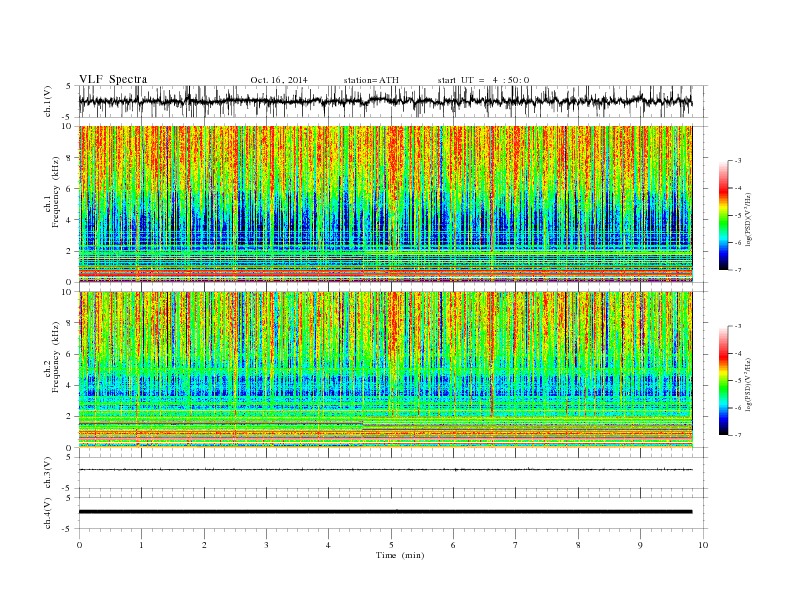Viewport: 792px width, 612px height.
Task: Click the '-5' tick of ch.1 color bar
Action: coord(737,216)
